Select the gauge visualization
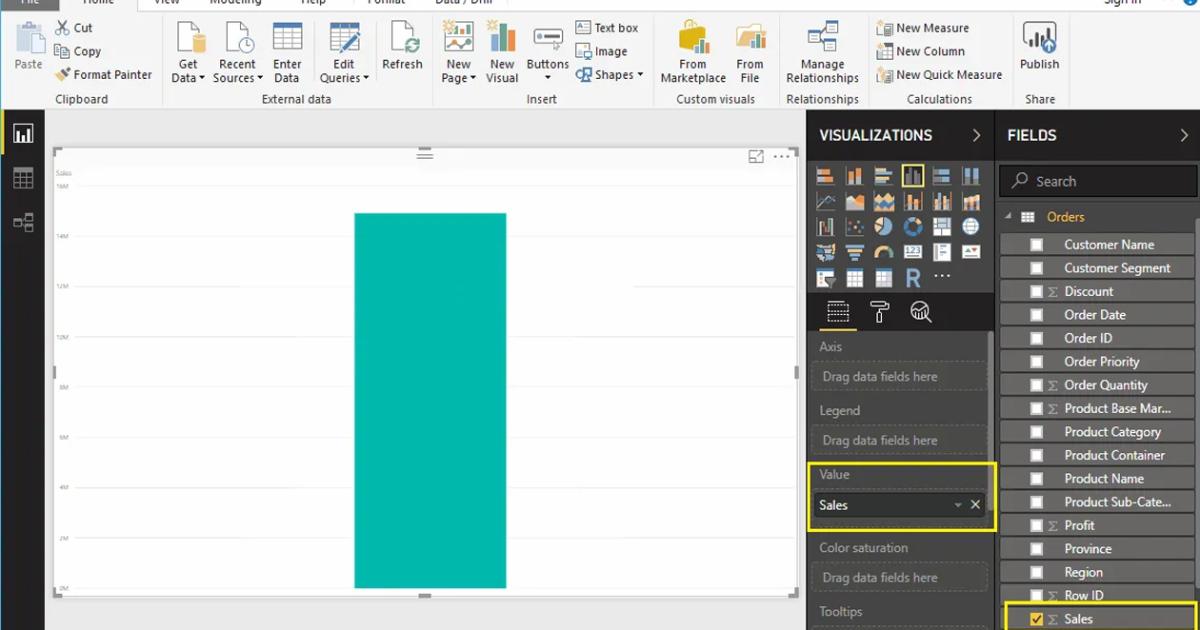 pos(882,251)
